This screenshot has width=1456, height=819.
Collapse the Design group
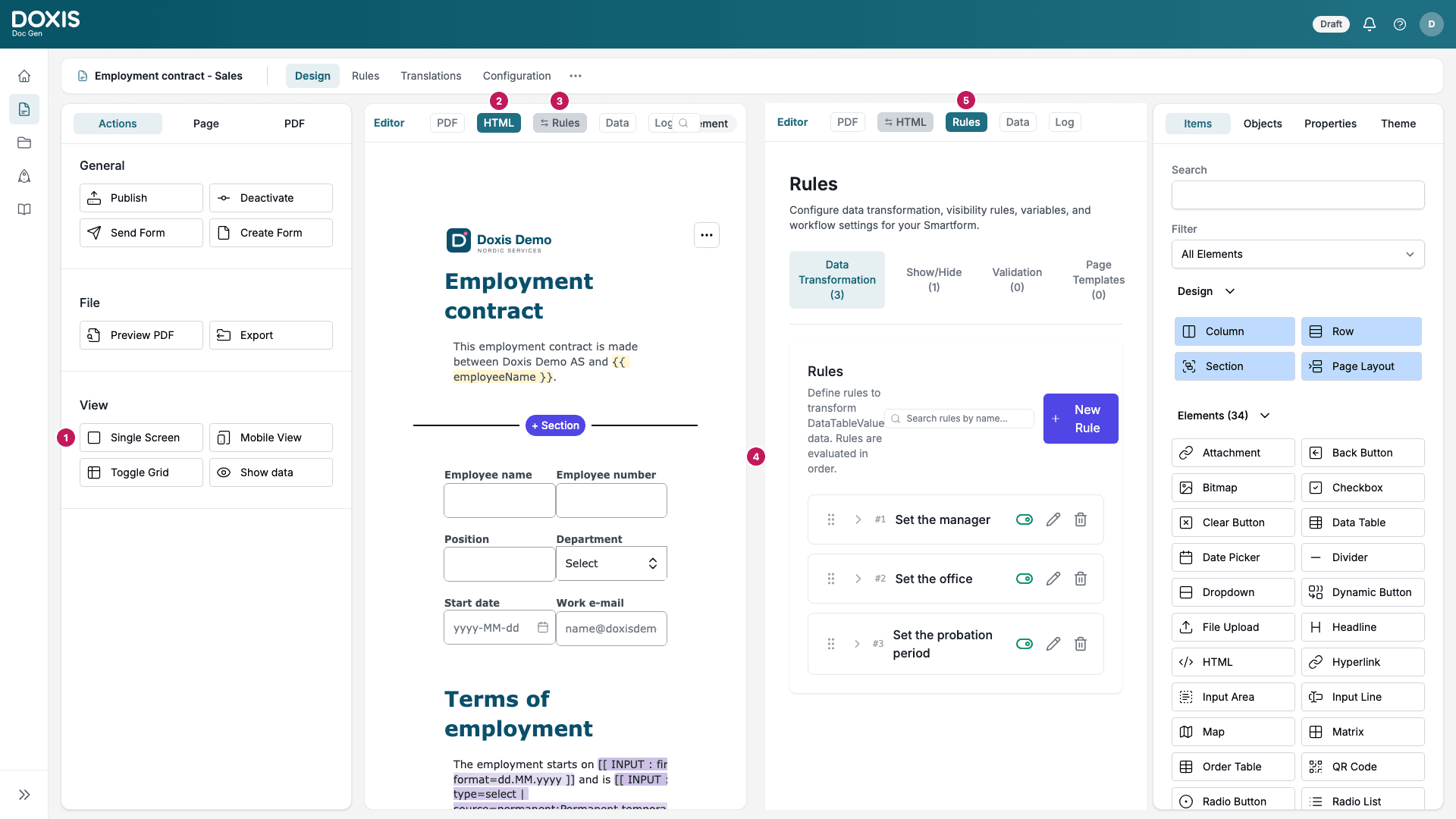[1230, 291]
